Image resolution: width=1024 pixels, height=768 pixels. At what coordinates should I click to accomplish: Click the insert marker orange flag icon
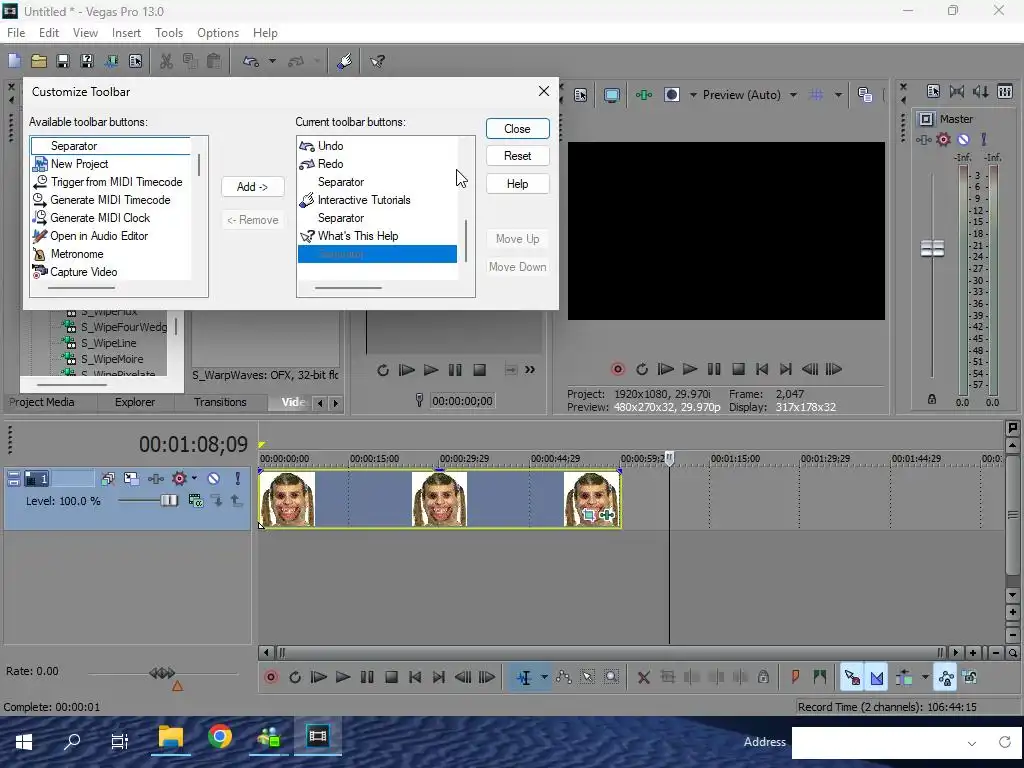pyautogui.click(x=795, y=677)
